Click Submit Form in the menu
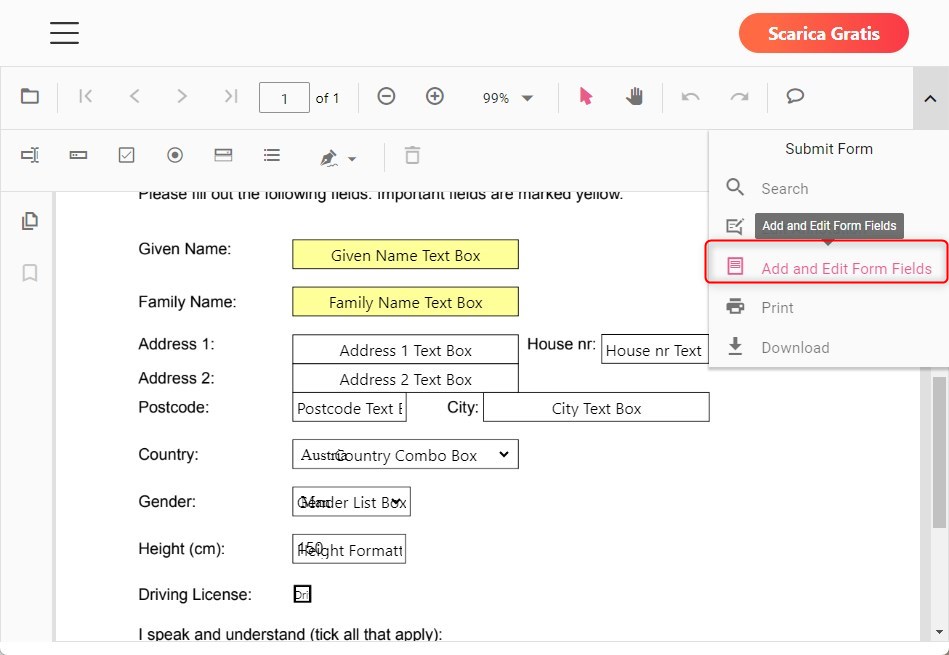 [828, 149]
